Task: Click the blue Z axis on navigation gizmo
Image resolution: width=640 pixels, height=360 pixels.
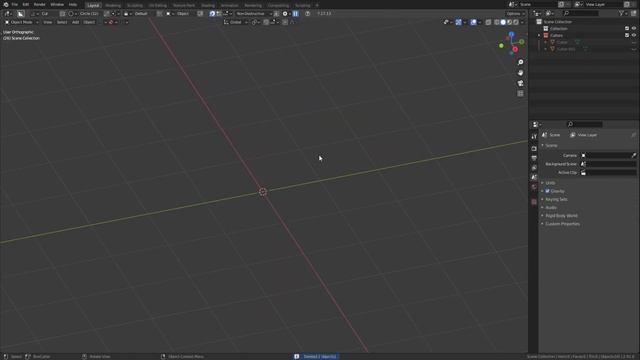Action: coord(511,35)
